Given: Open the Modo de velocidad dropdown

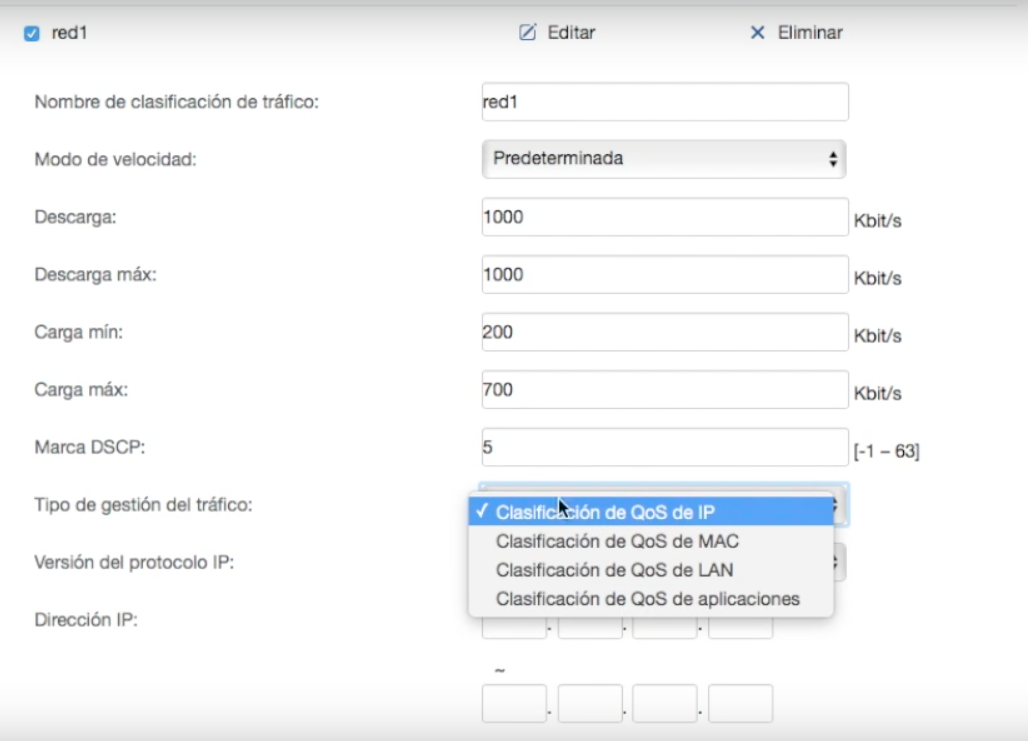Looking at the screenshot, I should pos(664,159).
